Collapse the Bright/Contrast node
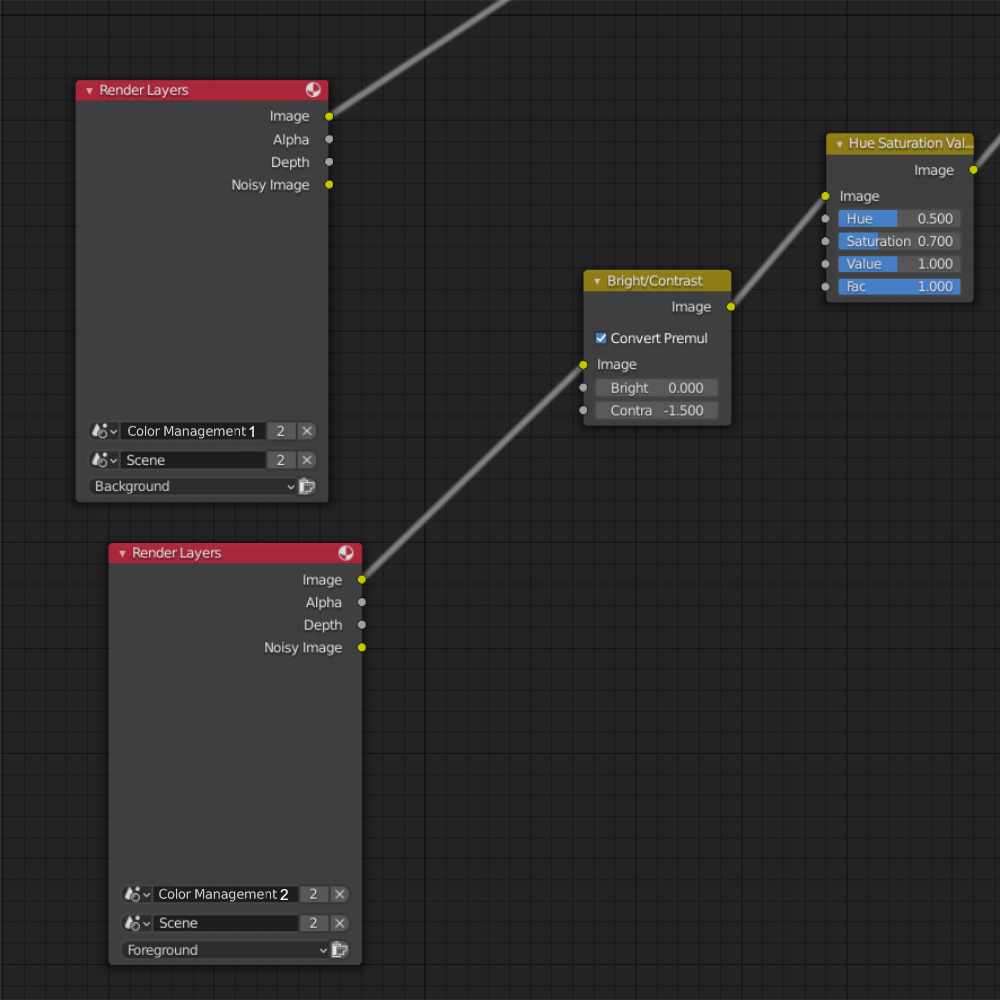1000x1000 pixels. 597,281
